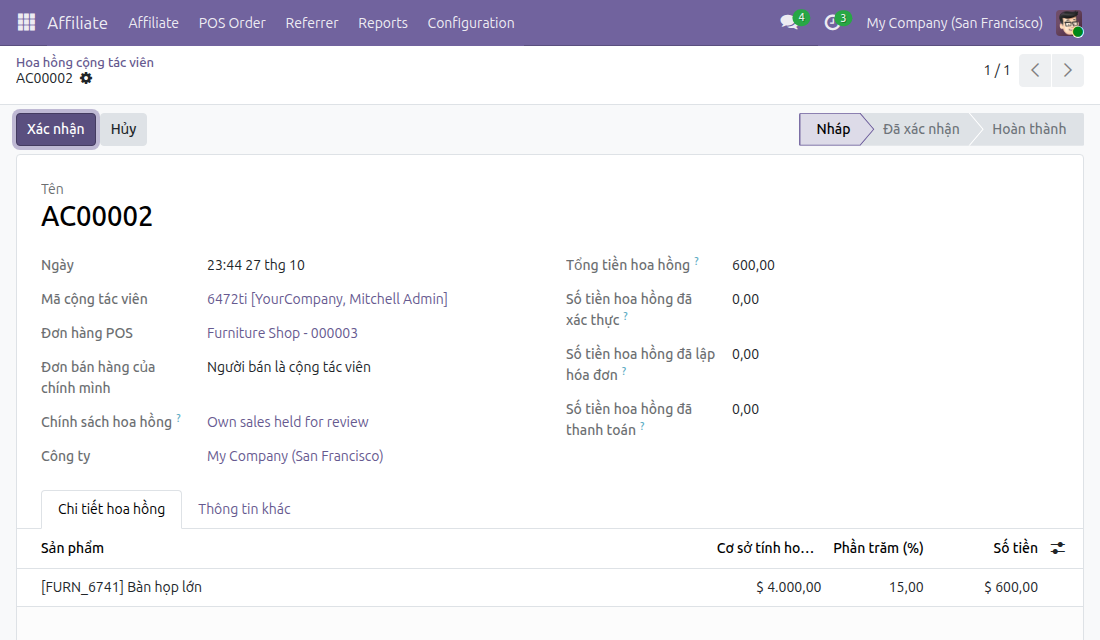Open the POS Order menu

tap(232, 22)
